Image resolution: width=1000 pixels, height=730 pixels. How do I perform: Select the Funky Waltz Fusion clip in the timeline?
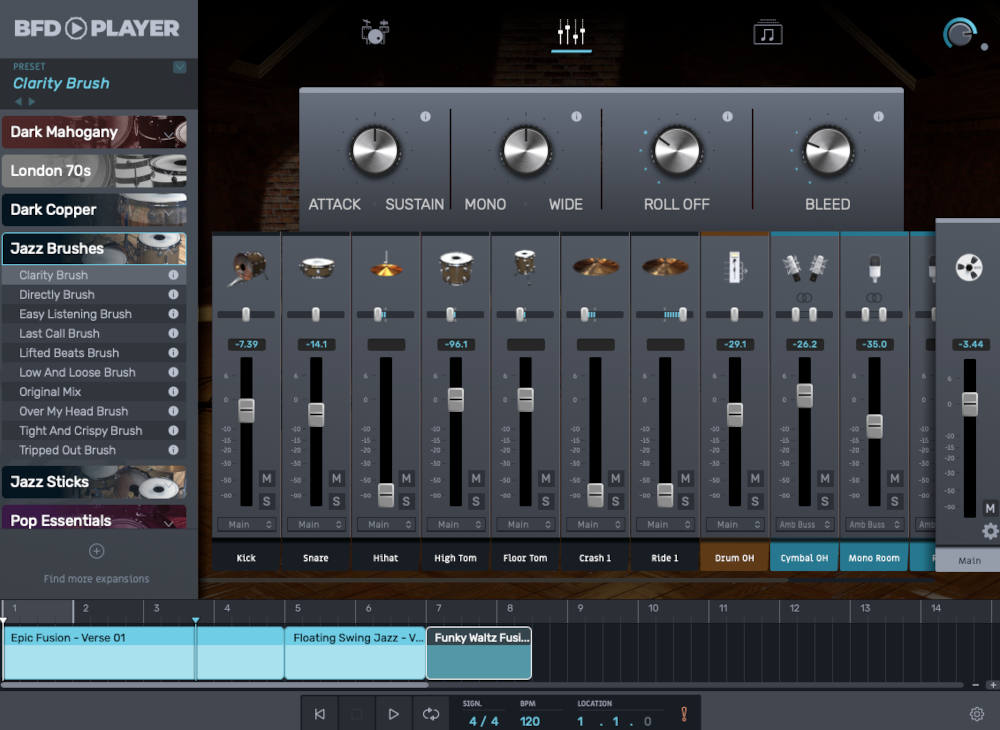pos(478,652)
